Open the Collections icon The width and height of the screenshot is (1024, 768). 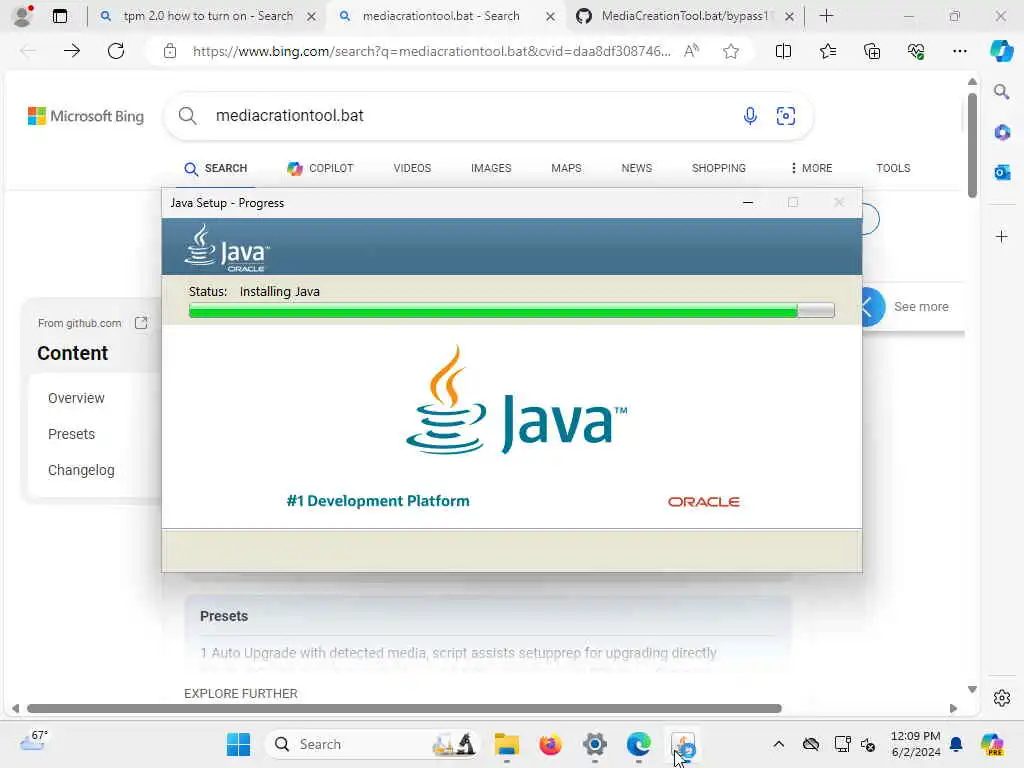coord(872,51)
